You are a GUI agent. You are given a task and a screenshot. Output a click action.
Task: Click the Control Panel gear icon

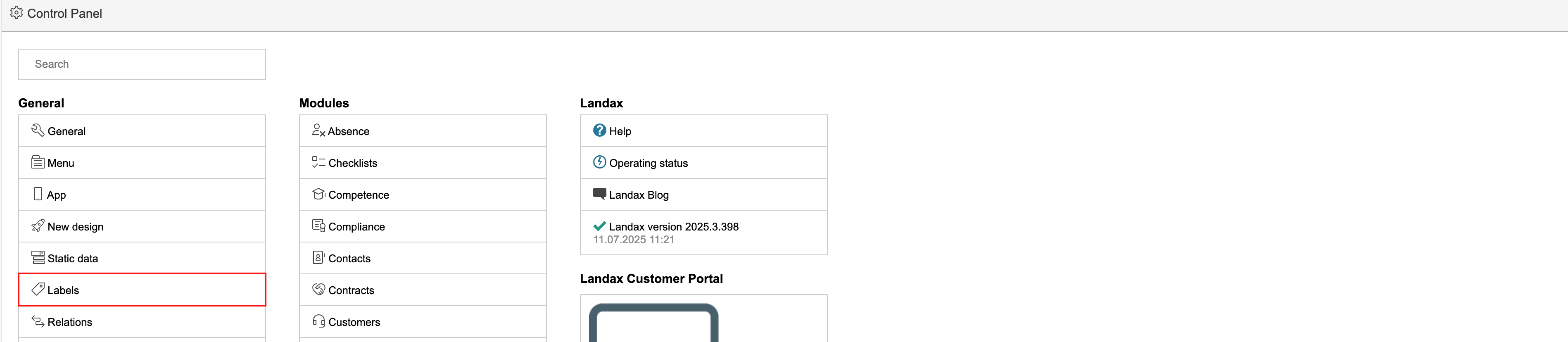click(17, 13)
